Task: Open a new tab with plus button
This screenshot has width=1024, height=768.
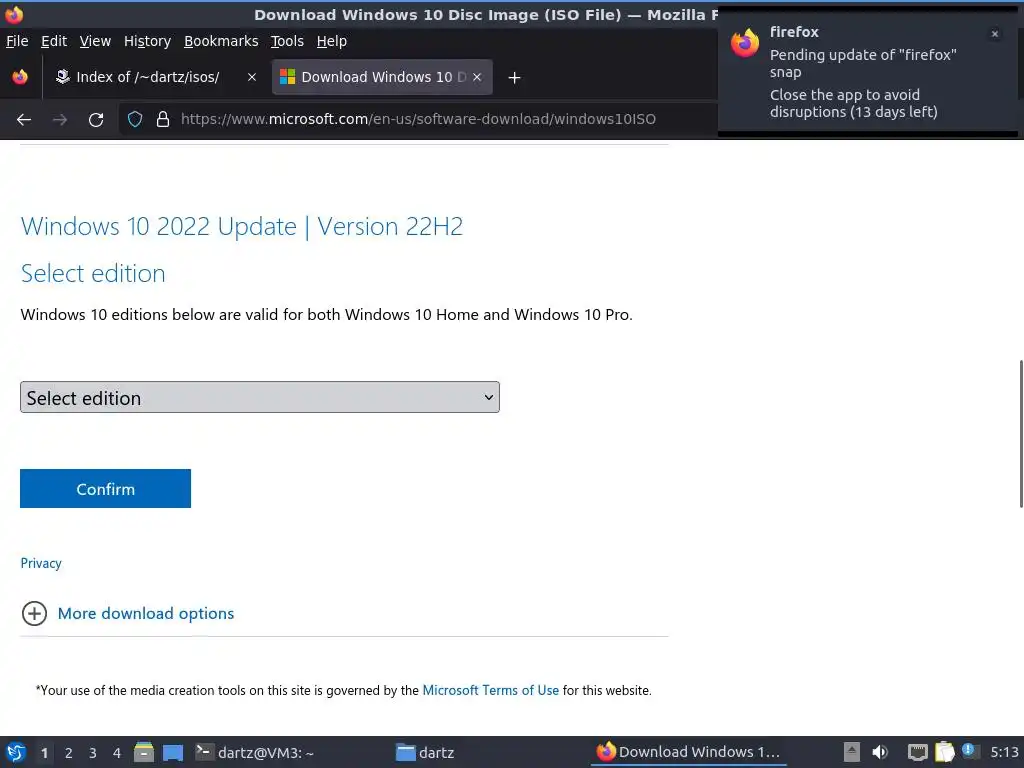Action: pos(514,78)
